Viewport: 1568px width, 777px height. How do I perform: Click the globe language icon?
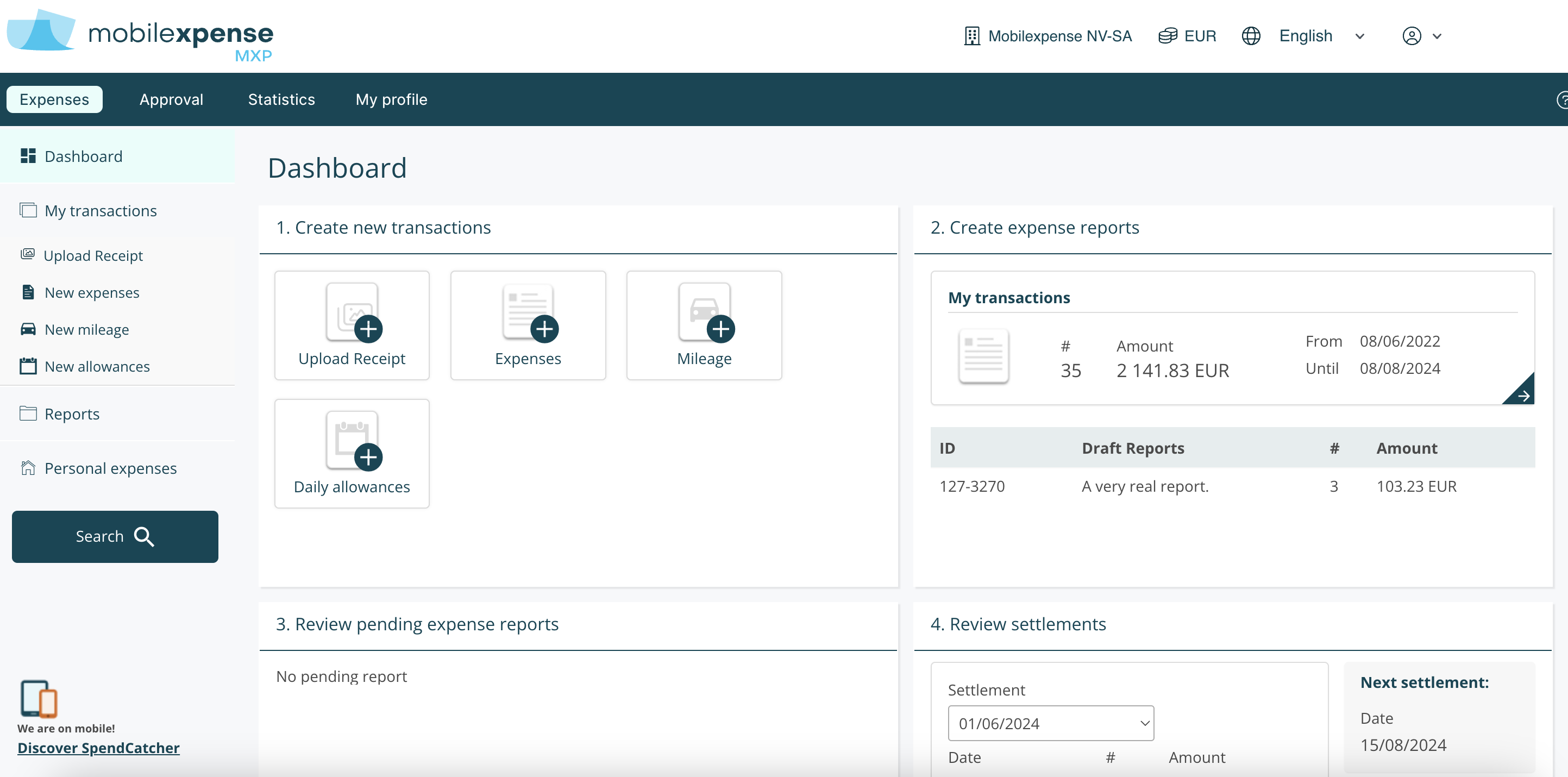click(1251, 36)
